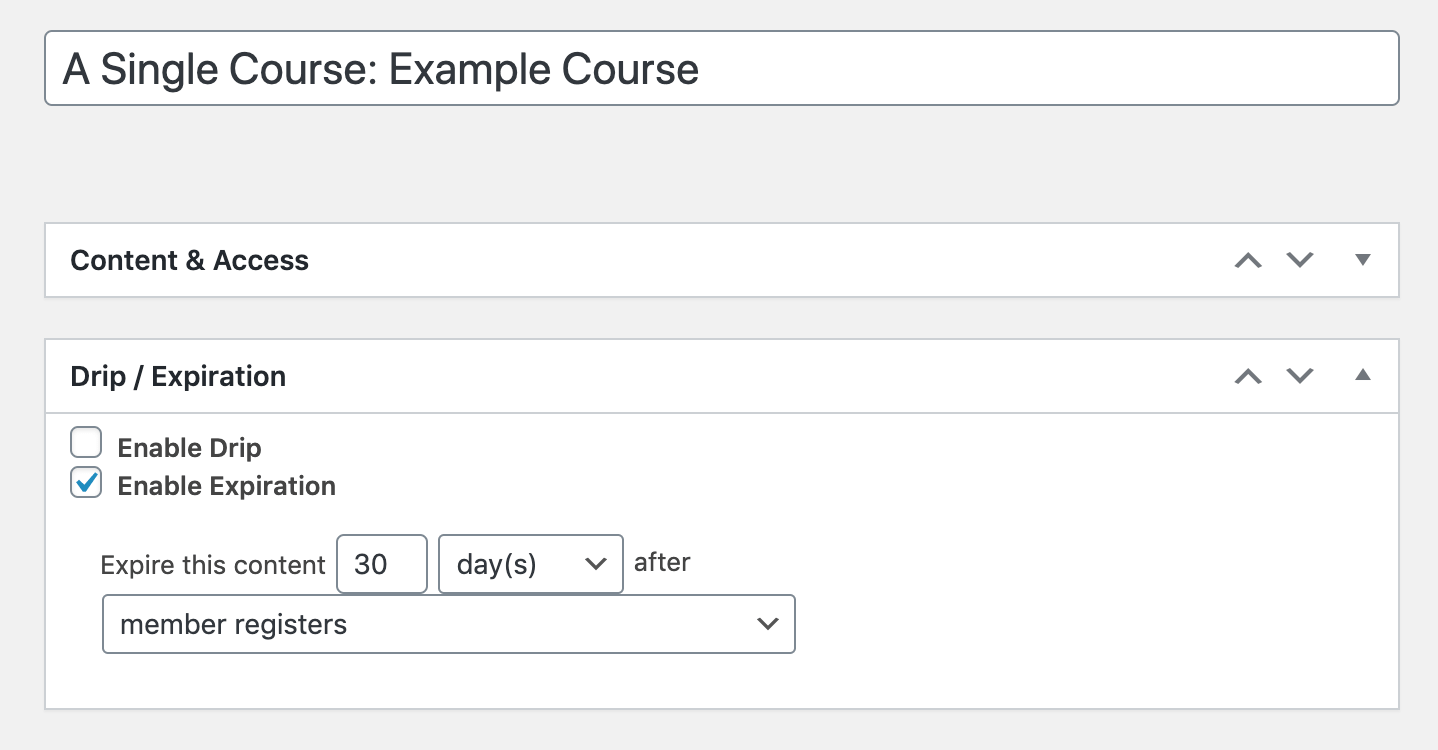Click the Drip / Expiration header title
Viewport: 1438px width, 750px height.
click(x=178, y=376)
